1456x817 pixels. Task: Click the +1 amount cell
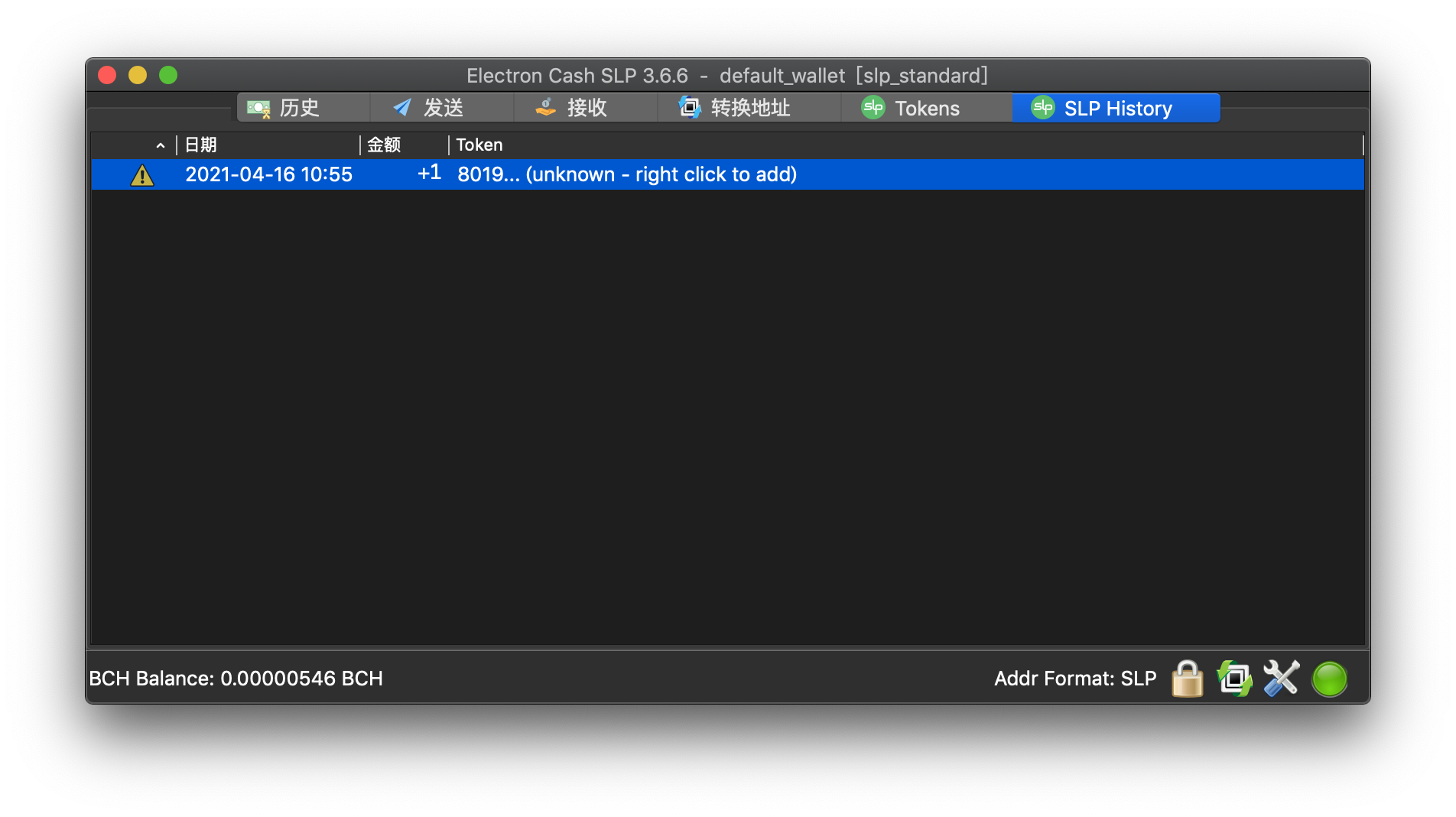[x=429, y=173]
